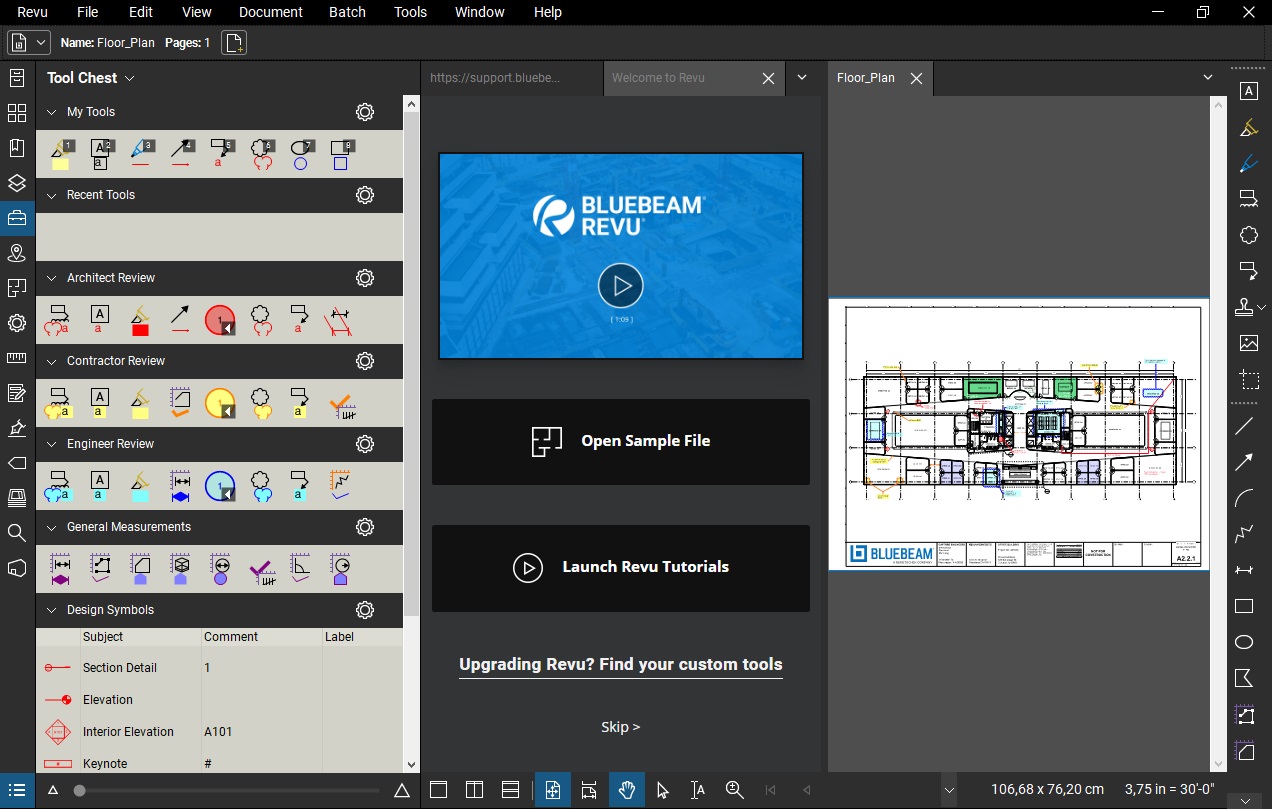
Task: Select the Pan tool in the bottom toolbar
Action: click(627, 789)
